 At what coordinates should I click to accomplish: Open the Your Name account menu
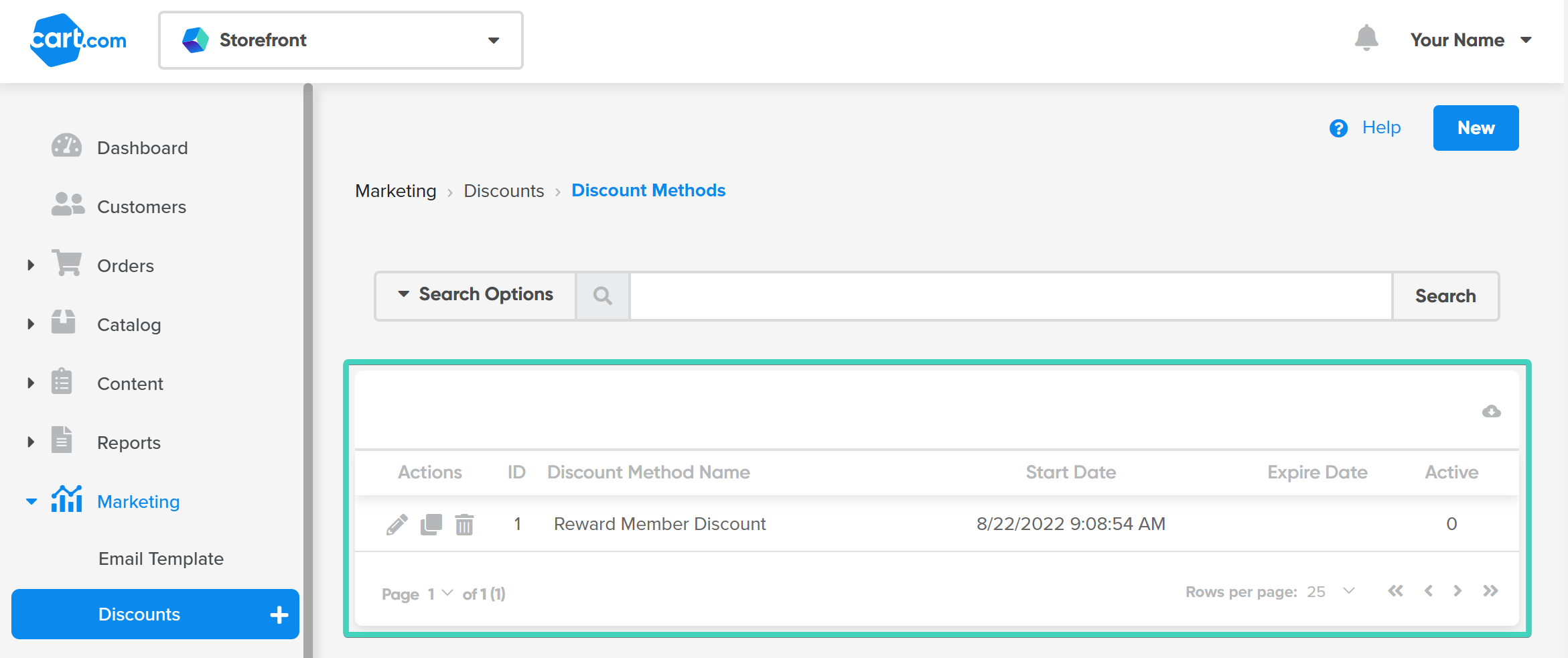pos(1471,40)
